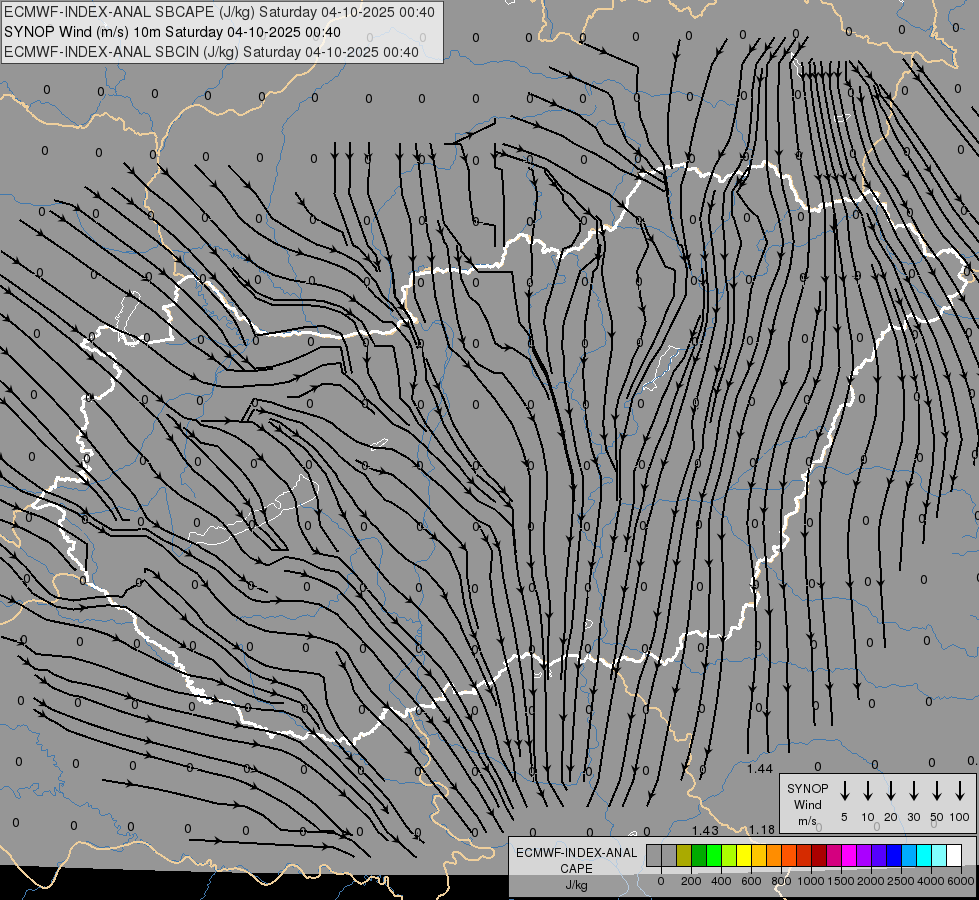Click the '800' tick label on CAPE scale

(x=781, y=881)
